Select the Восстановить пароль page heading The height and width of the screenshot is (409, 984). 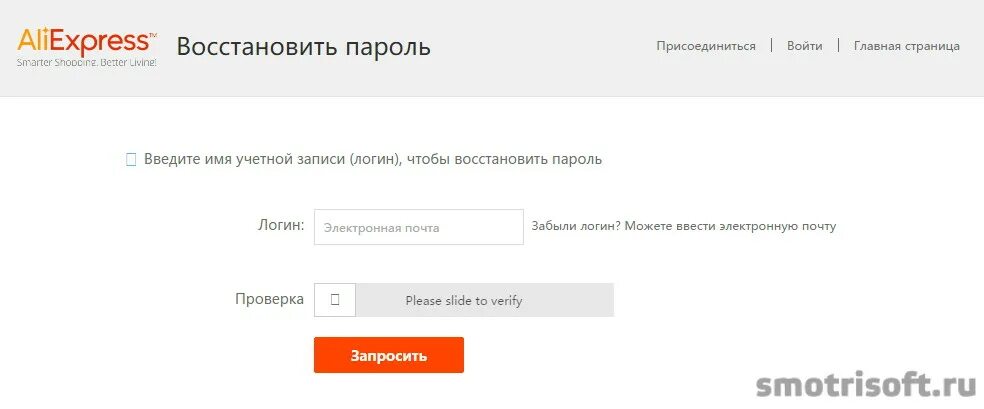[x=304, y=47]
